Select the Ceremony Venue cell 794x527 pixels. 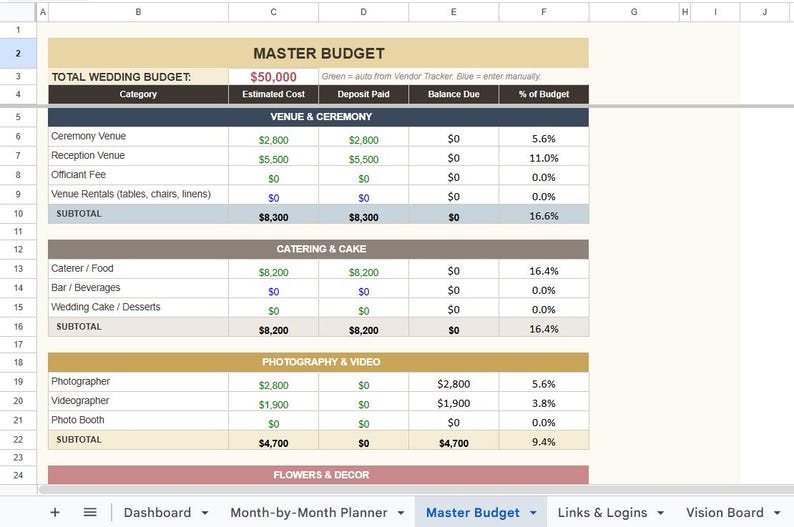click(138, 137)
